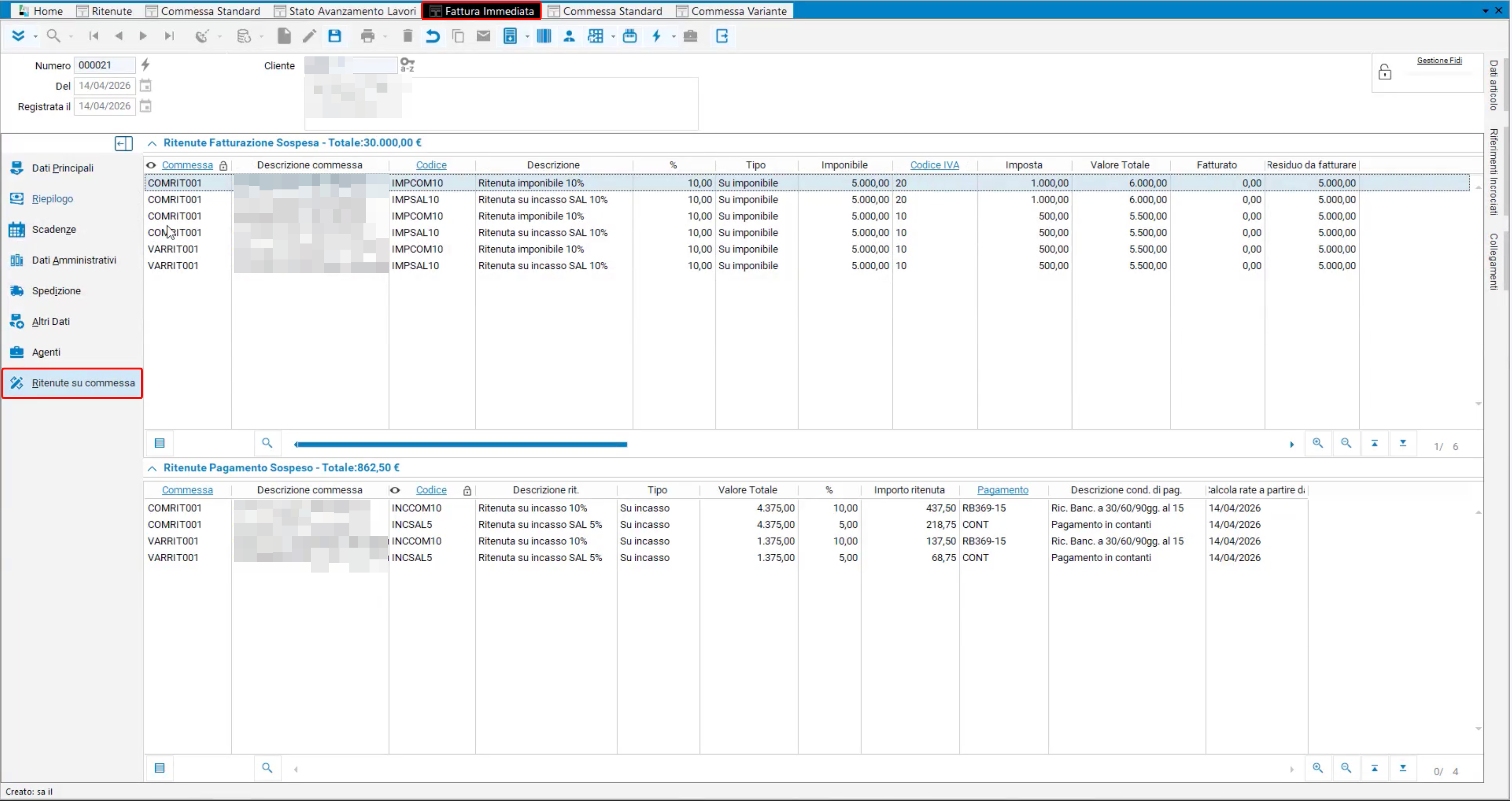This screenshot has height=801, width=1512.
Task: Go to first record
Action: point(94,36)
